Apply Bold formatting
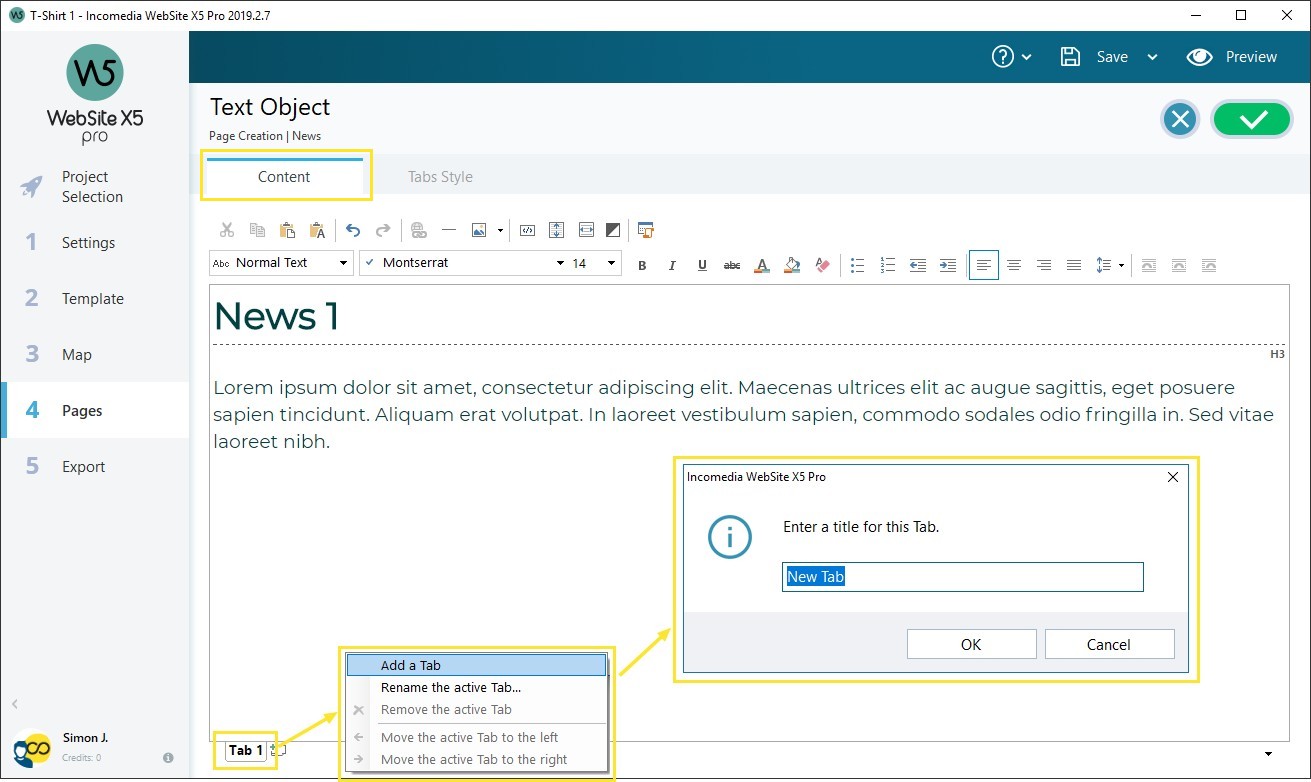This screenshot has height=782, width=1311. (642, 265)
